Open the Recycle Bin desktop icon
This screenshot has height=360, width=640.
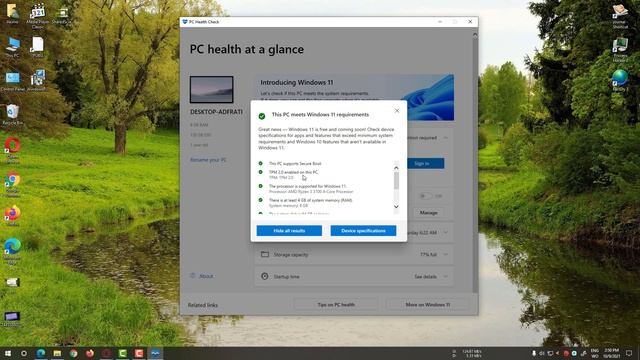12,114
